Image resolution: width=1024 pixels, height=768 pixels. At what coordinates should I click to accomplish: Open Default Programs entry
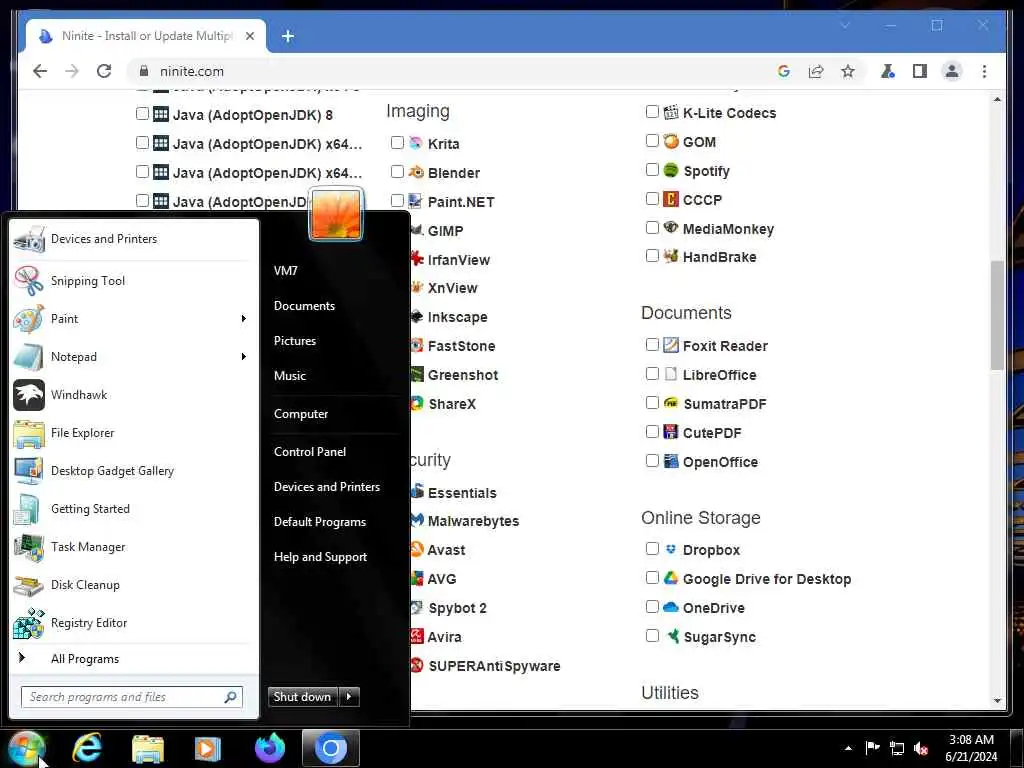tap(320, 522)
